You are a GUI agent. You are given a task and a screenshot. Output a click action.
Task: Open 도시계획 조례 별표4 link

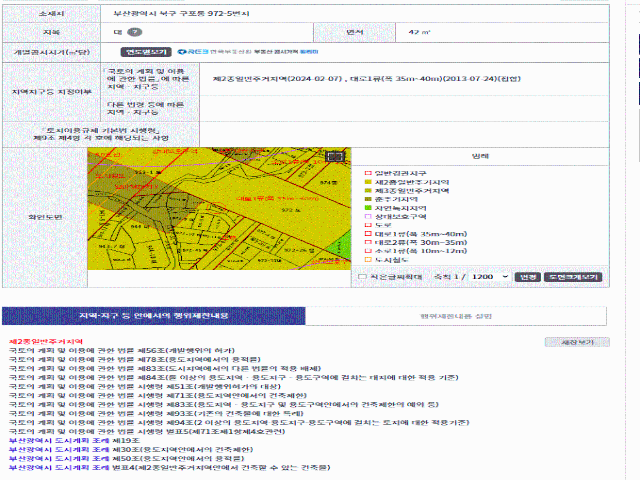170,467
